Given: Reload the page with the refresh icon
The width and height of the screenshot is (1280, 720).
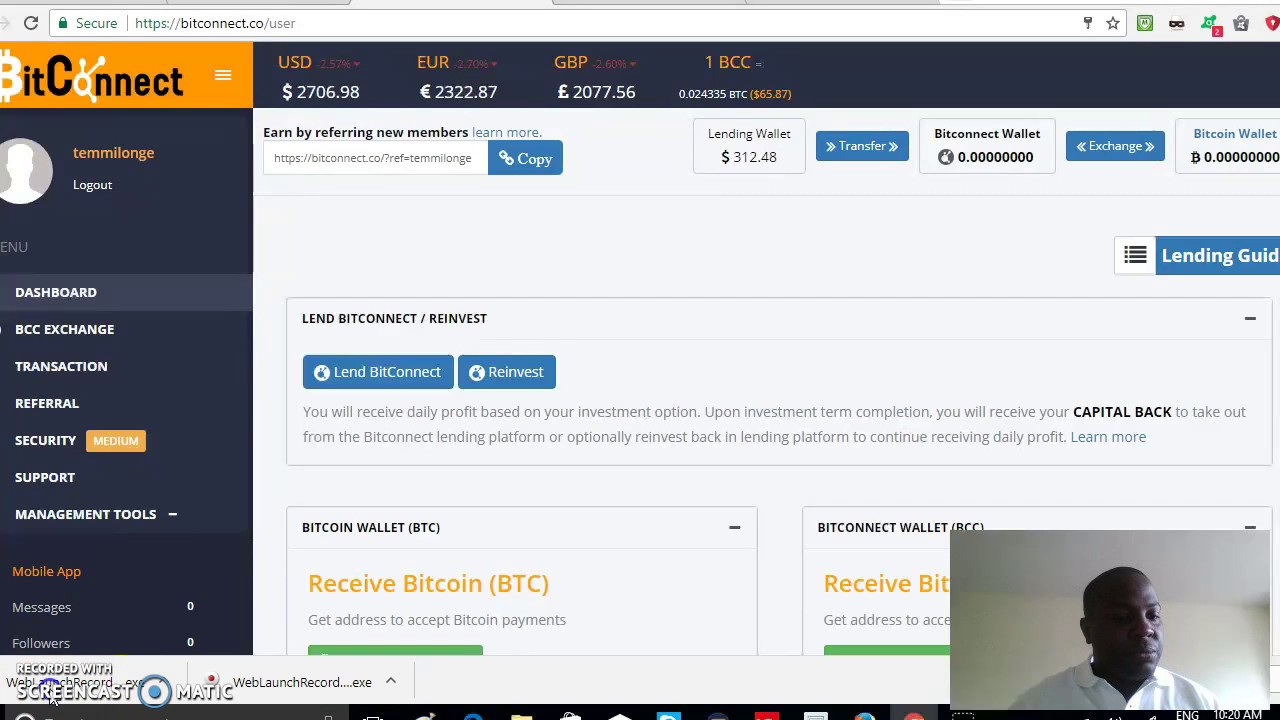Looking at the screenshot, I should coord(31,23).
